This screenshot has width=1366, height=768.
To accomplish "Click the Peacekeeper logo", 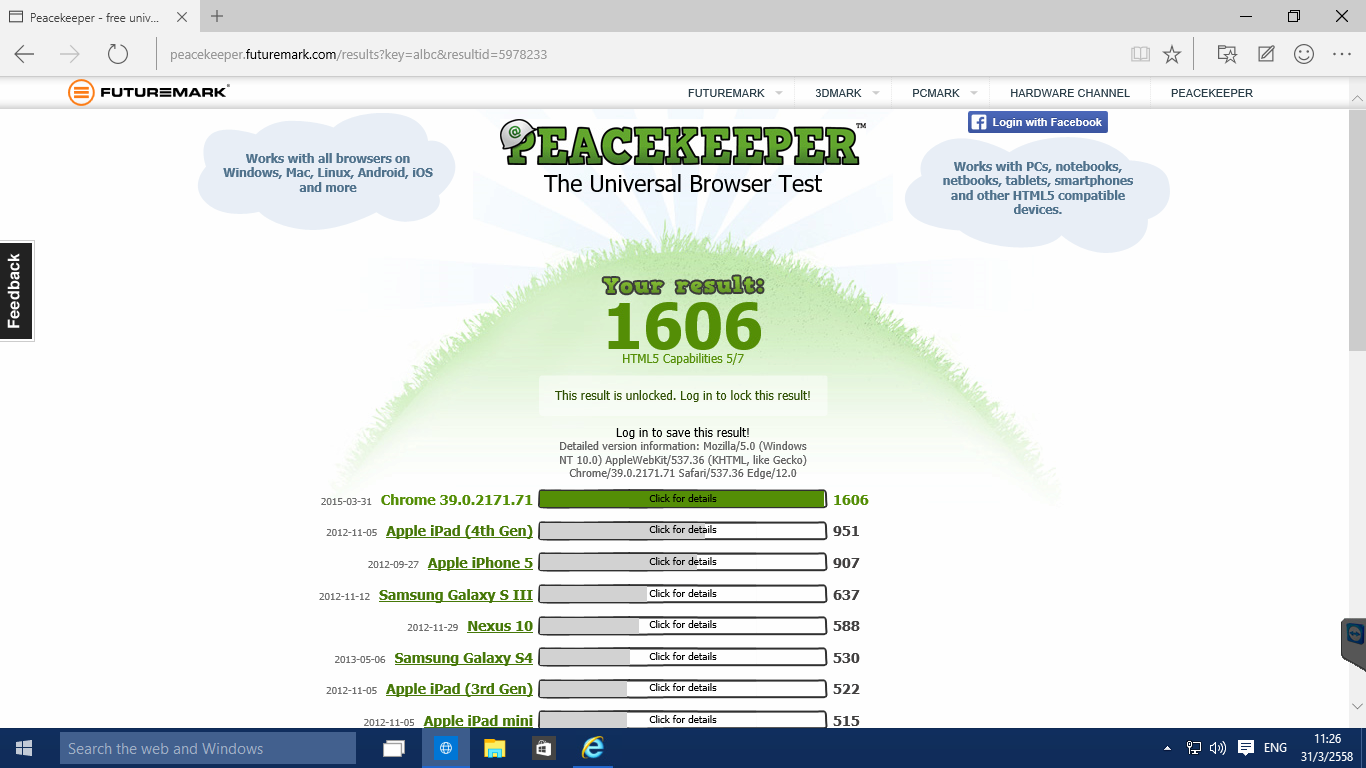I will point(683,145).
